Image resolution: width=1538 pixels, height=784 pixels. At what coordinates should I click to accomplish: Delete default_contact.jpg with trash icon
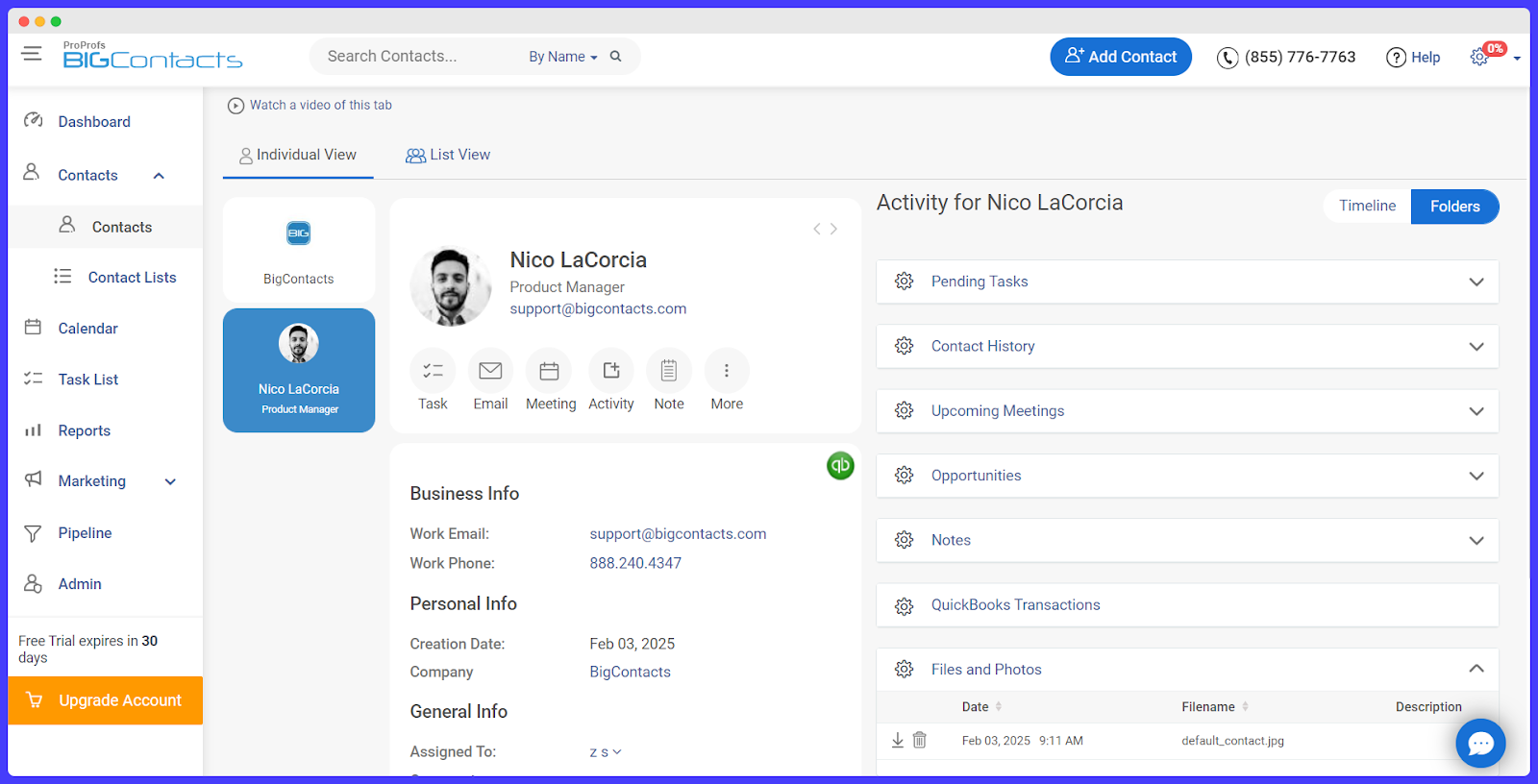coord(920,740)
